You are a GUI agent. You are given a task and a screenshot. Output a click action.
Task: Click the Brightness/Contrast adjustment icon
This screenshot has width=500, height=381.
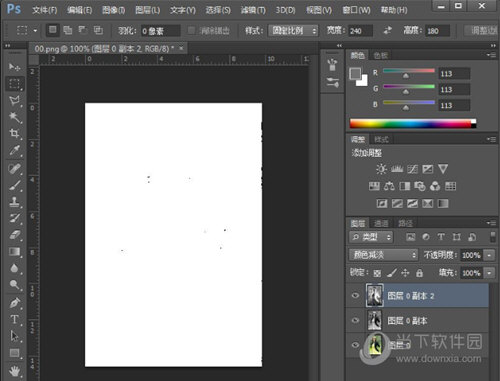point(381,169)
